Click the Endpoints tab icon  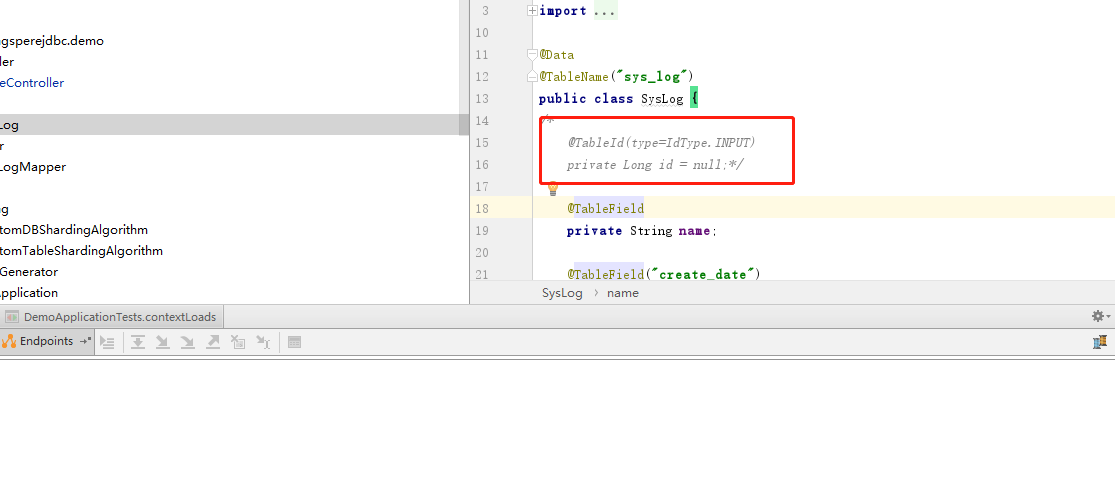9,341
